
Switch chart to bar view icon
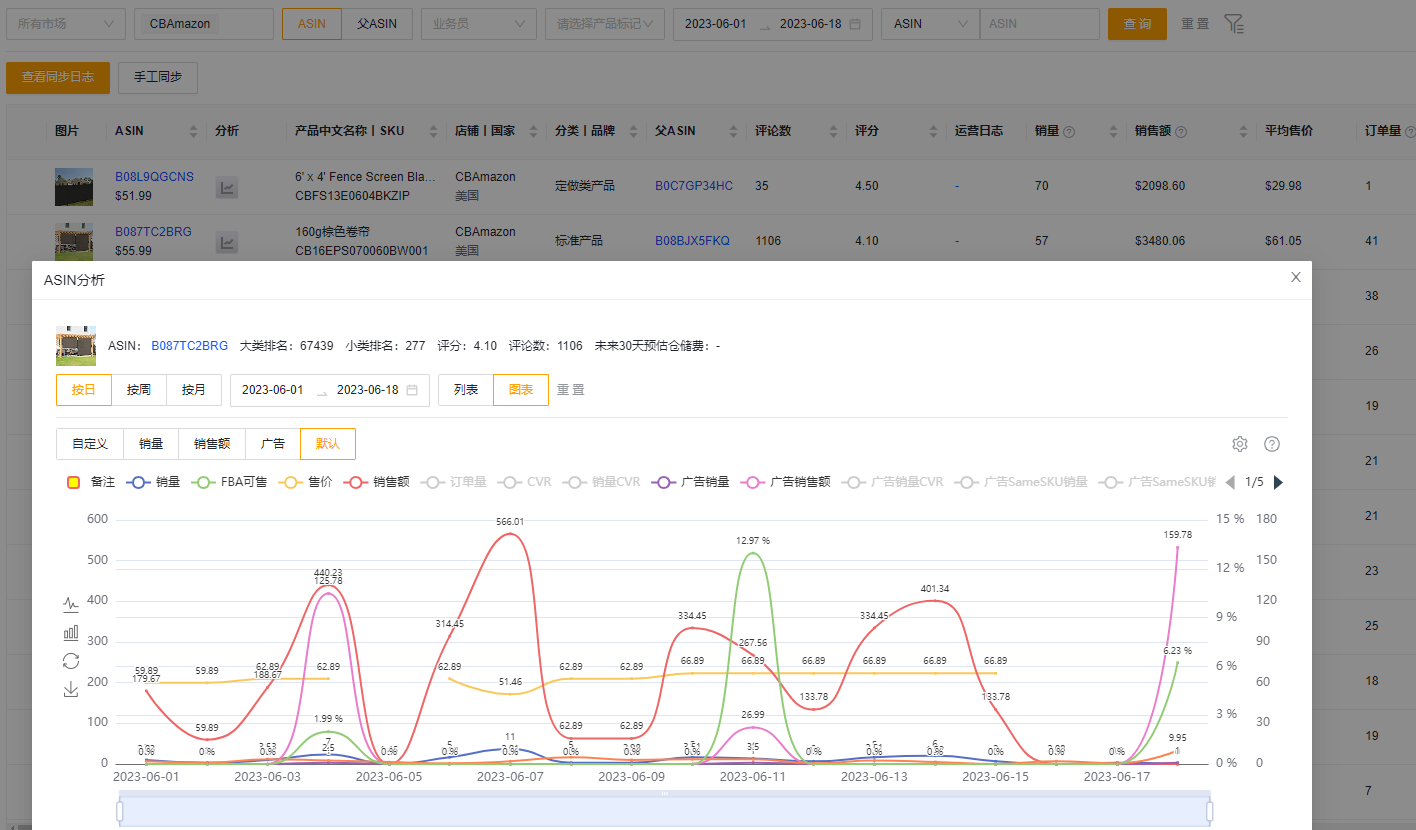point(71,632)
